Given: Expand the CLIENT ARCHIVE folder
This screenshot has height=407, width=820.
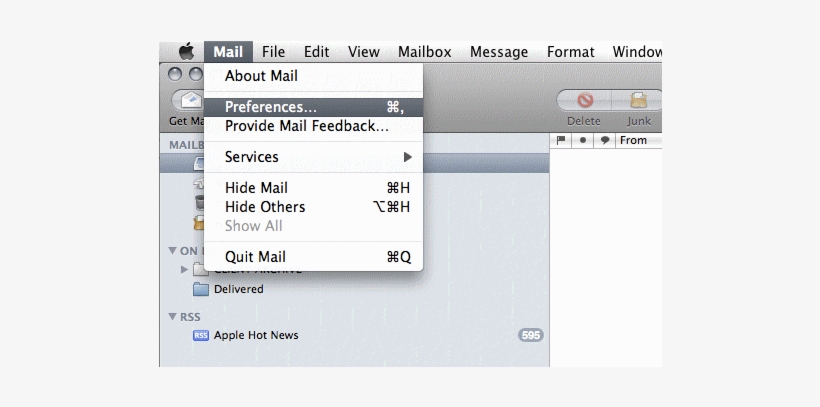Looking at the screenshot, I should (x=184, y=270).
